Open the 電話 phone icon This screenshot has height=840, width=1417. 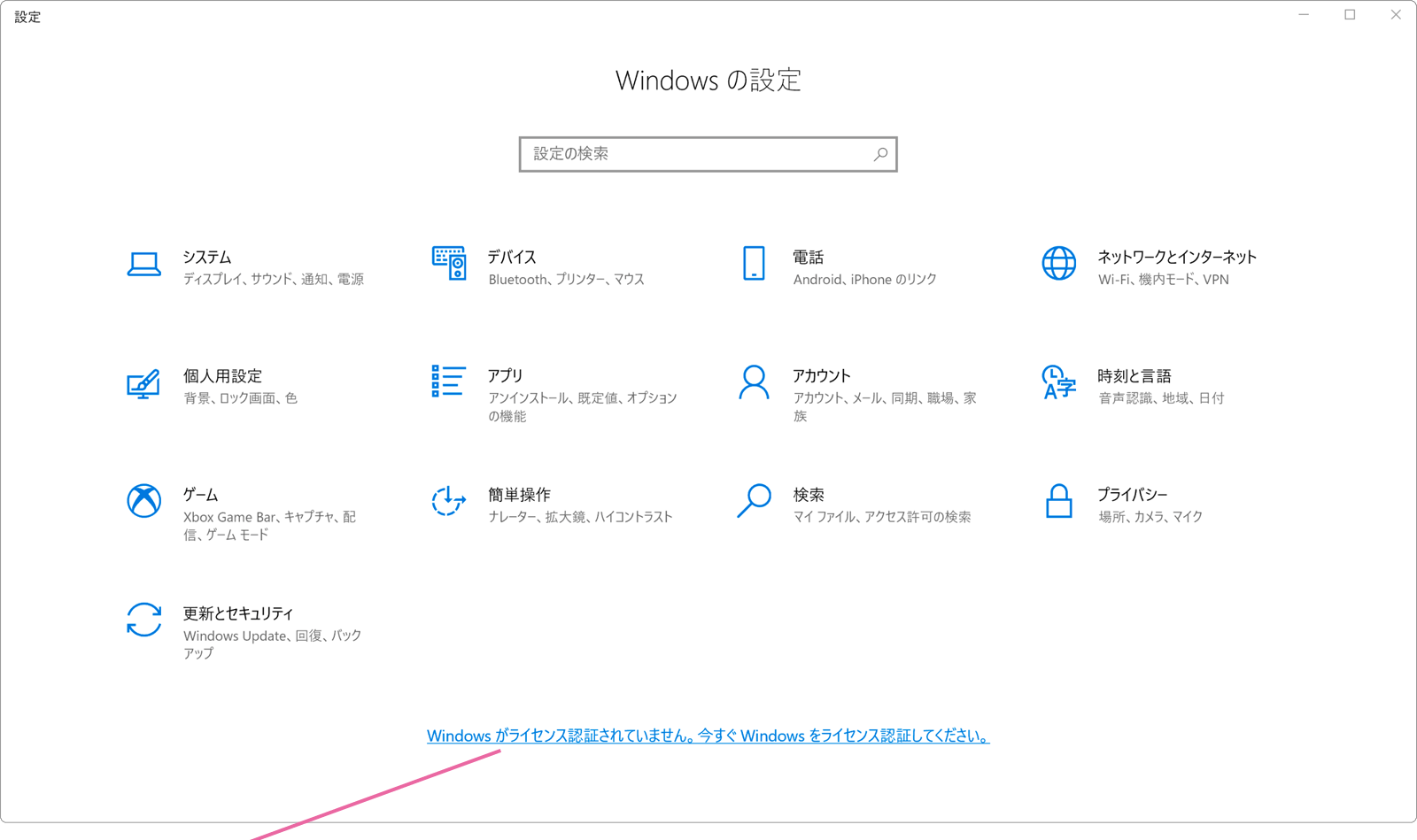pyautogui.click(x=754, y=264)
